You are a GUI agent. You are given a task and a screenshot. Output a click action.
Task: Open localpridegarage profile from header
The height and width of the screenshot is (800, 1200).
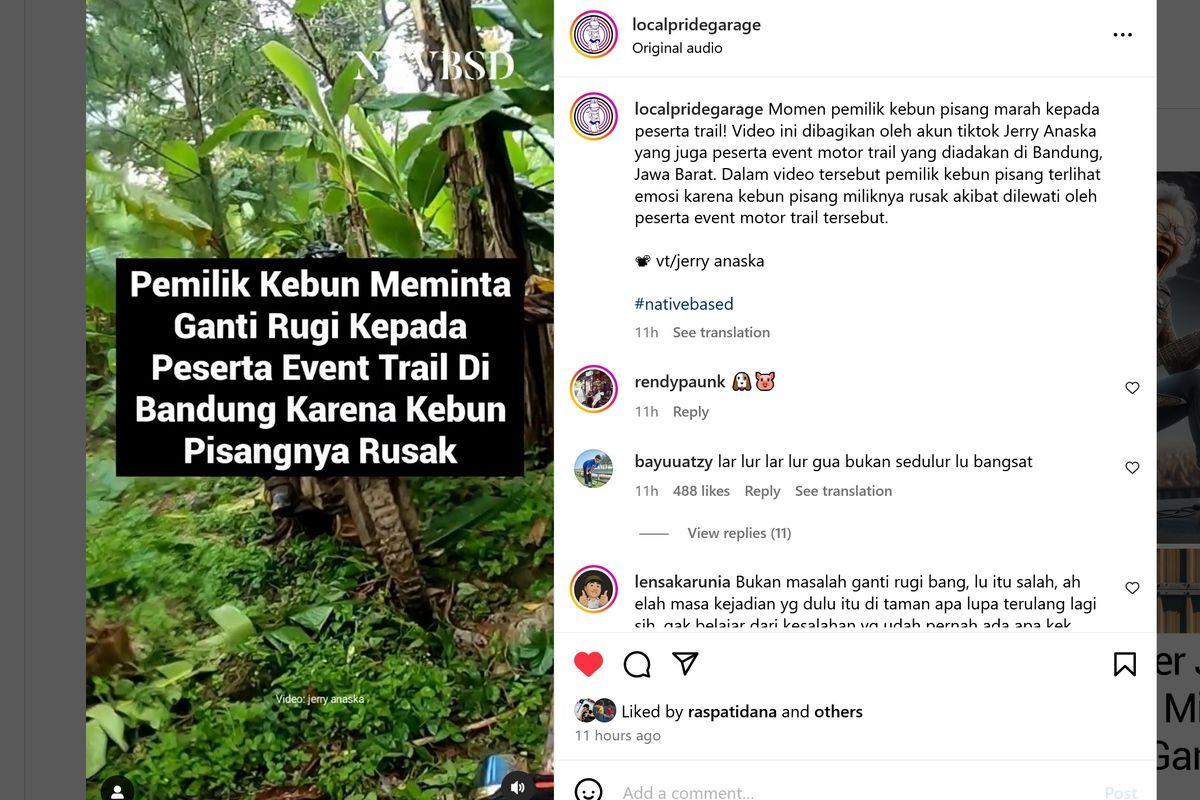point(696,25)
